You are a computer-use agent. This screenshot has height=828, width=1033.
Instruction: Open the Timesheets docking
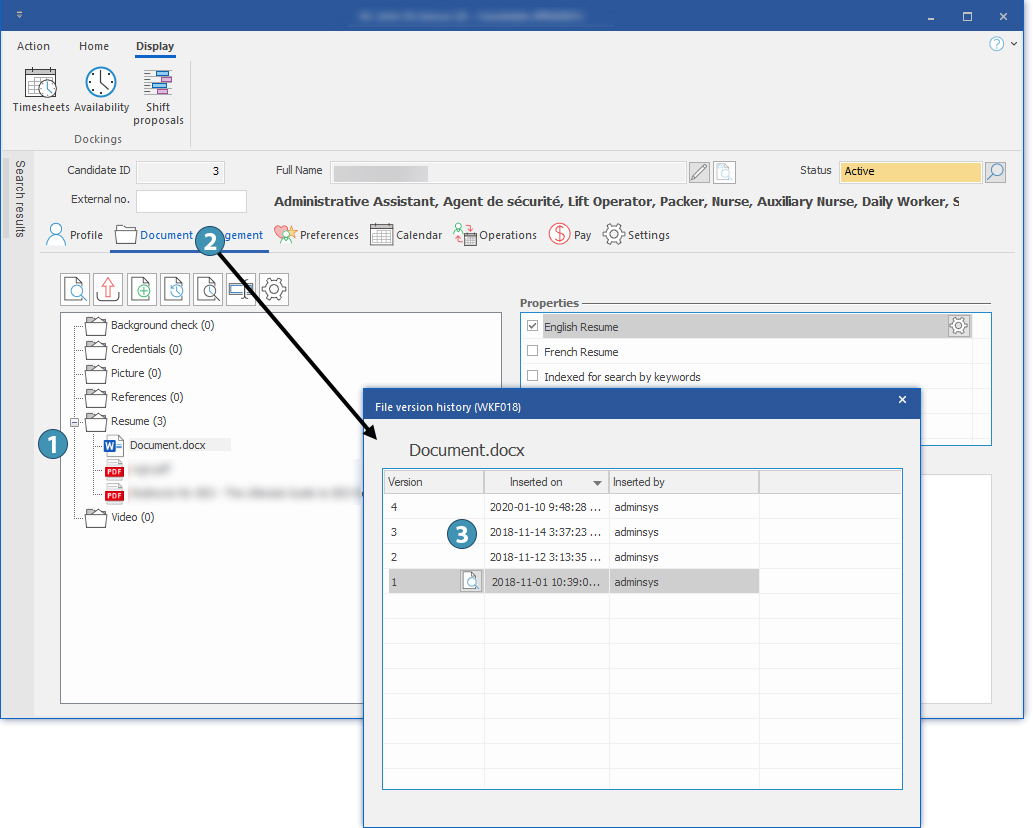[x=41, y=90]
